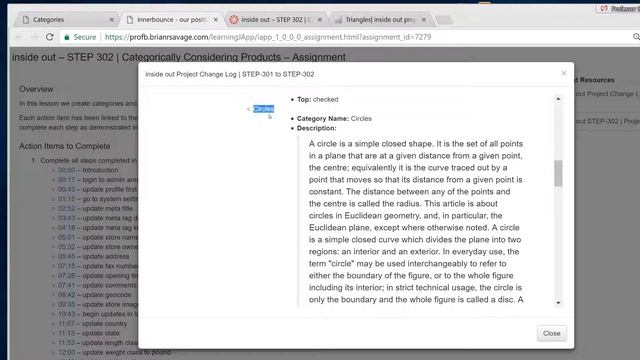Go forward in browser history
Viewport: 640px width, 360px height.
34,37
